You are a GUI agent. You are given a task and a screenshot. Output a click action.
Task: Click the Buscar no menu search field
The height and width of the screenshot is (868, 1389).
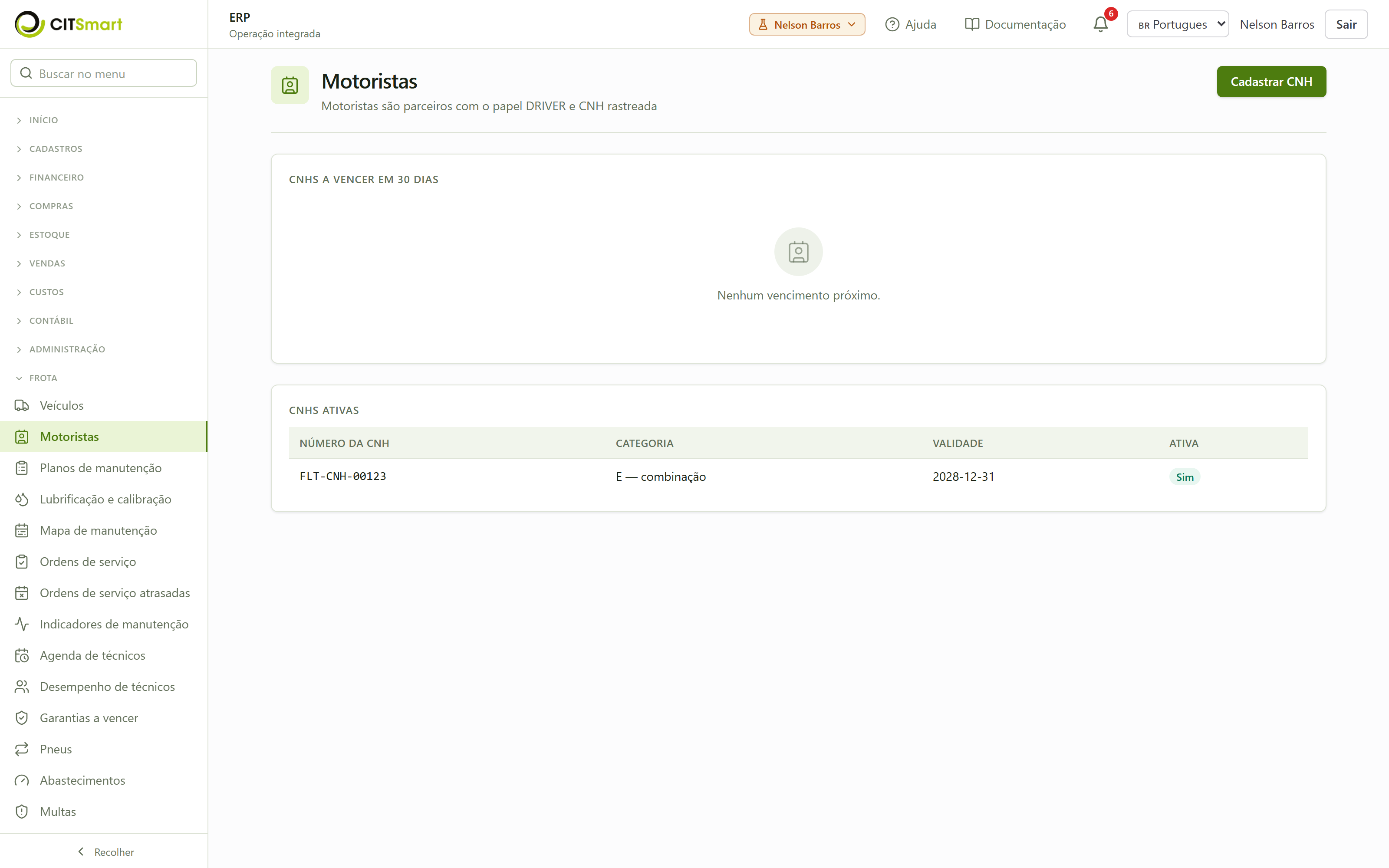tap(104, 73)
